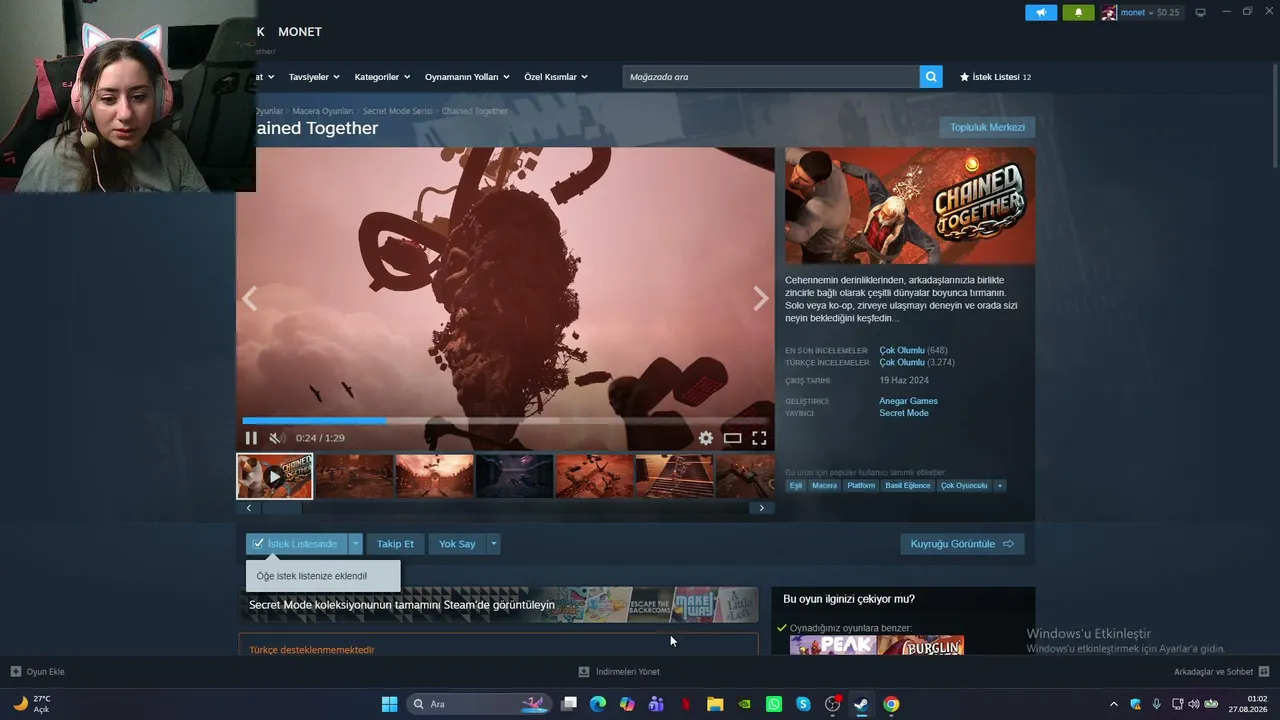Open the Secret Mode publisher link
1280x720 pixels.
point(904,413)
